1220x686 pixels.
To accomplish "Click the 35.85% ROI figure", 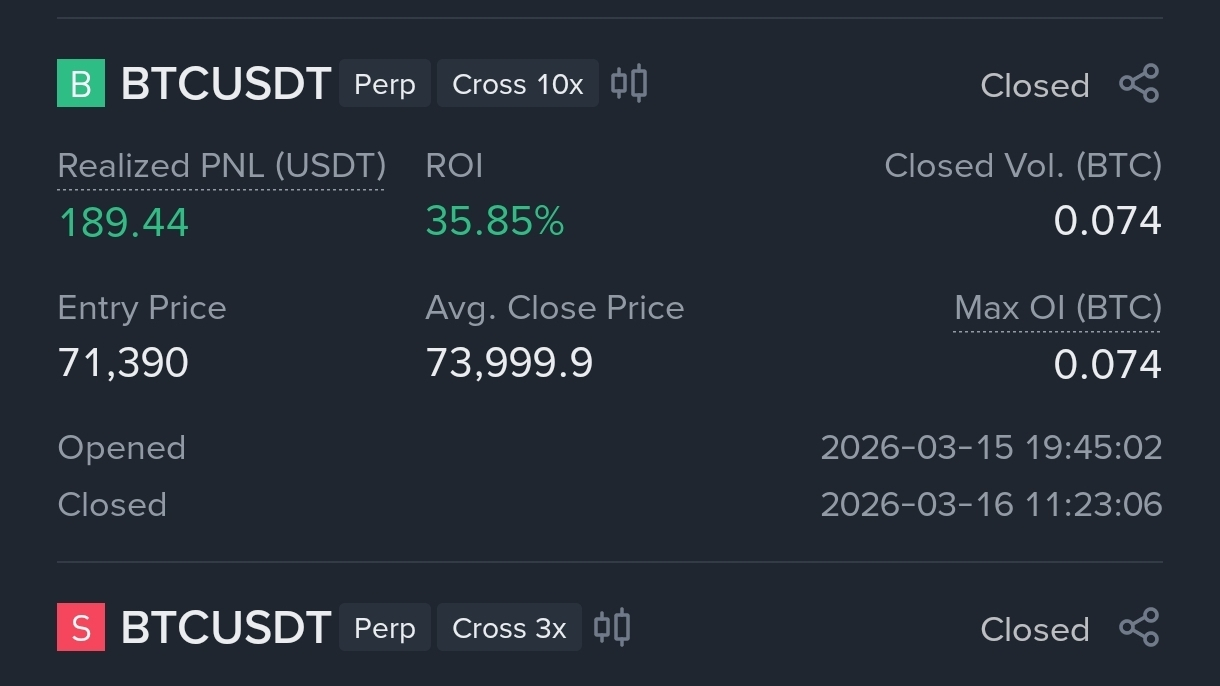I will click(x=495, y=222).
